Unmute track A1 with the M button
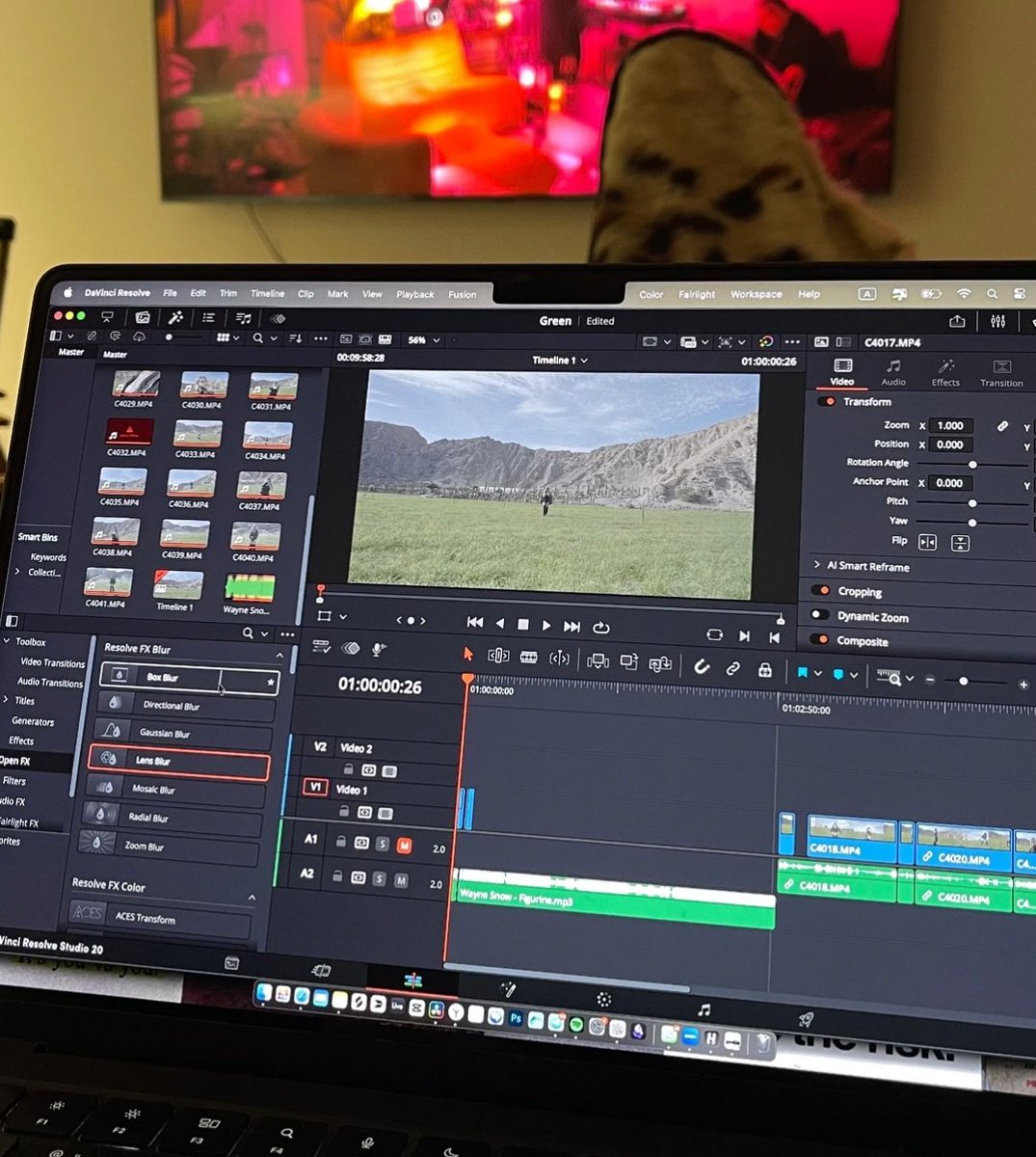 [404, 846]
